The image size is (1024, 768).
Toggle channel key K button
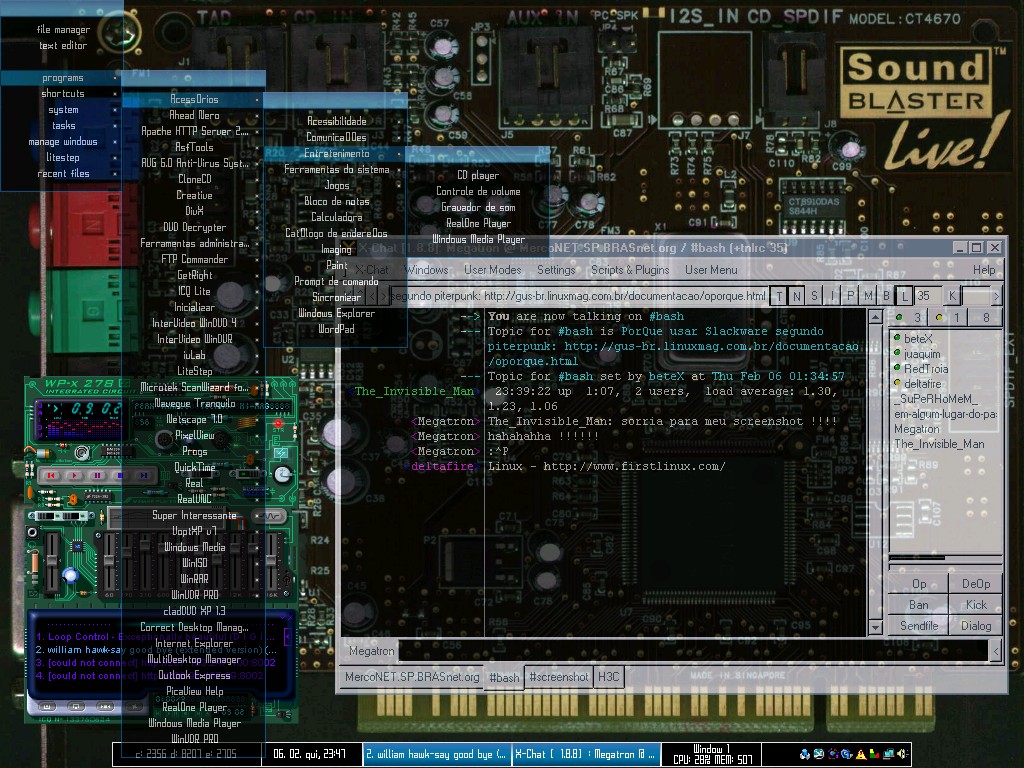click(952, 296)
